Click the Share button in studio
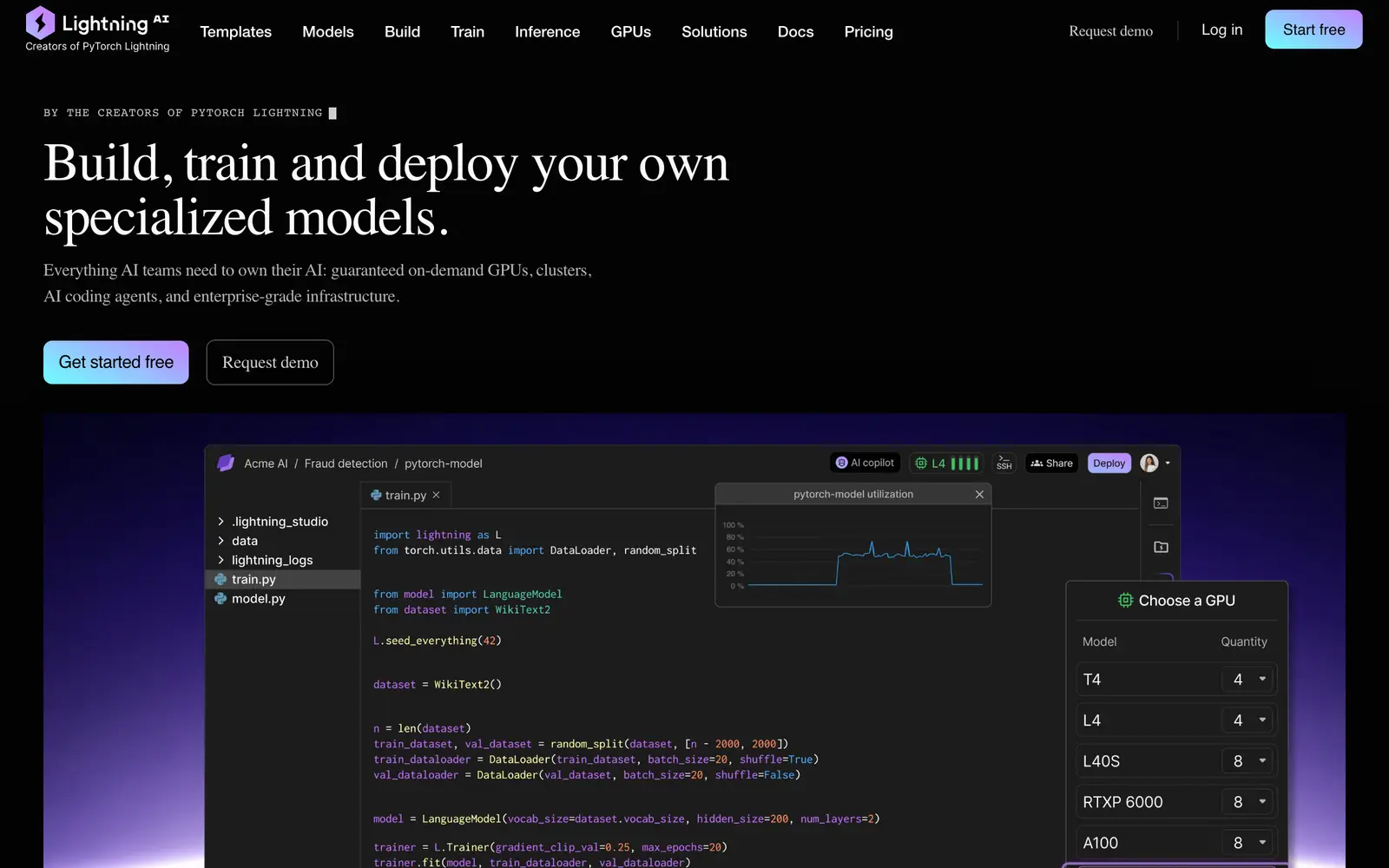Screen dimensions: 1389x868 (1052, 464)
